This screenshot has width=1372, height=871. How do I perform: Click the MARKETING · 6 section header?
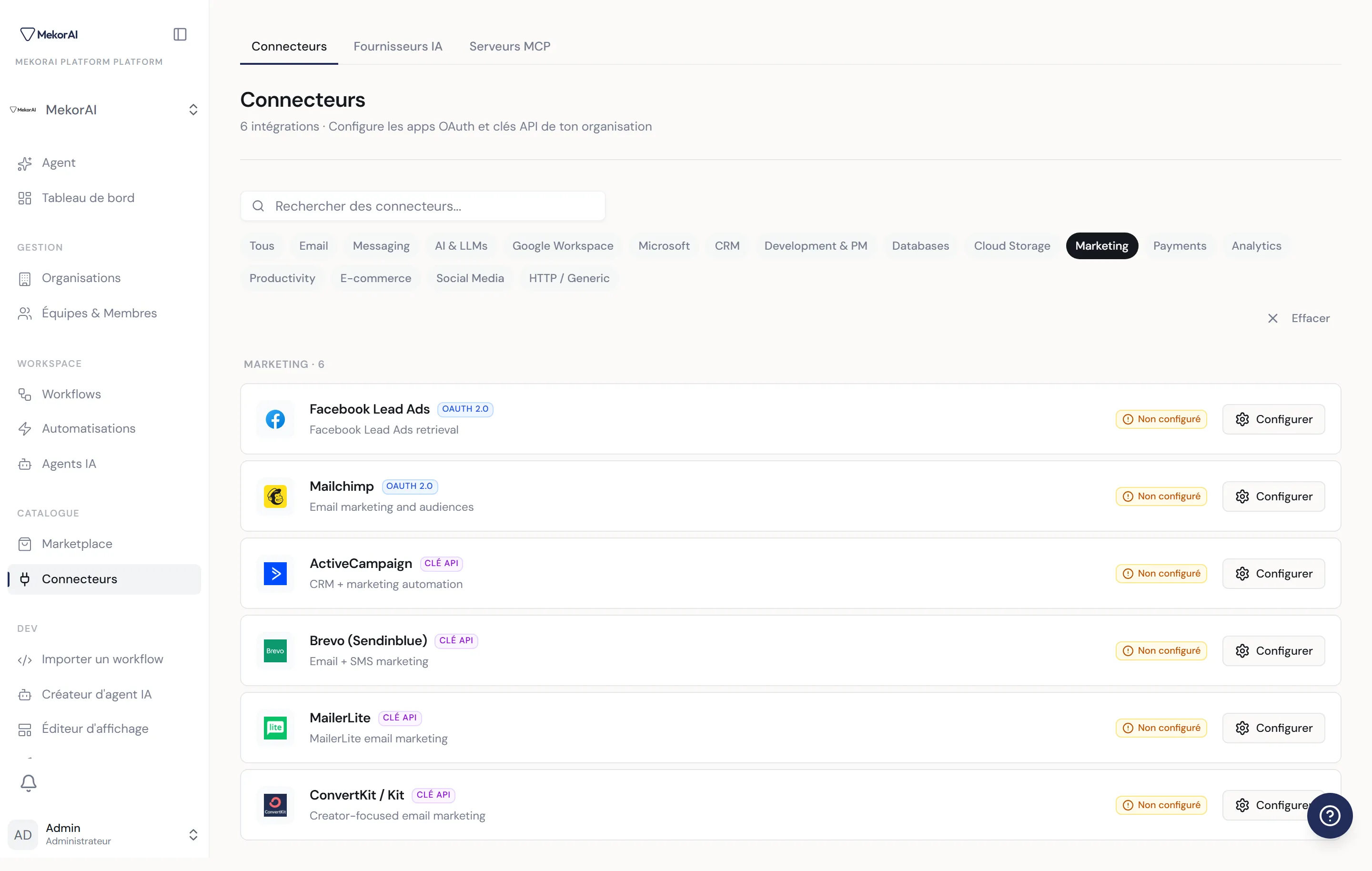click(284, 364)
